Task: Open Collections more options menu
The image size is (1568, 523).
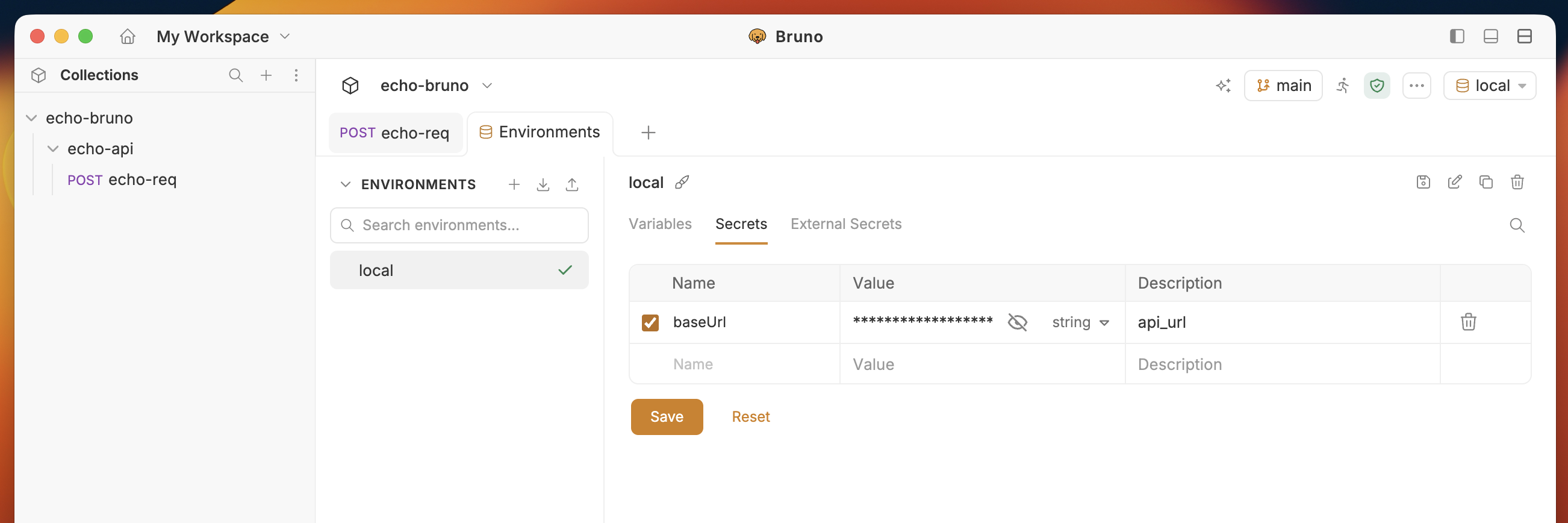Action: tap(296, 75)
